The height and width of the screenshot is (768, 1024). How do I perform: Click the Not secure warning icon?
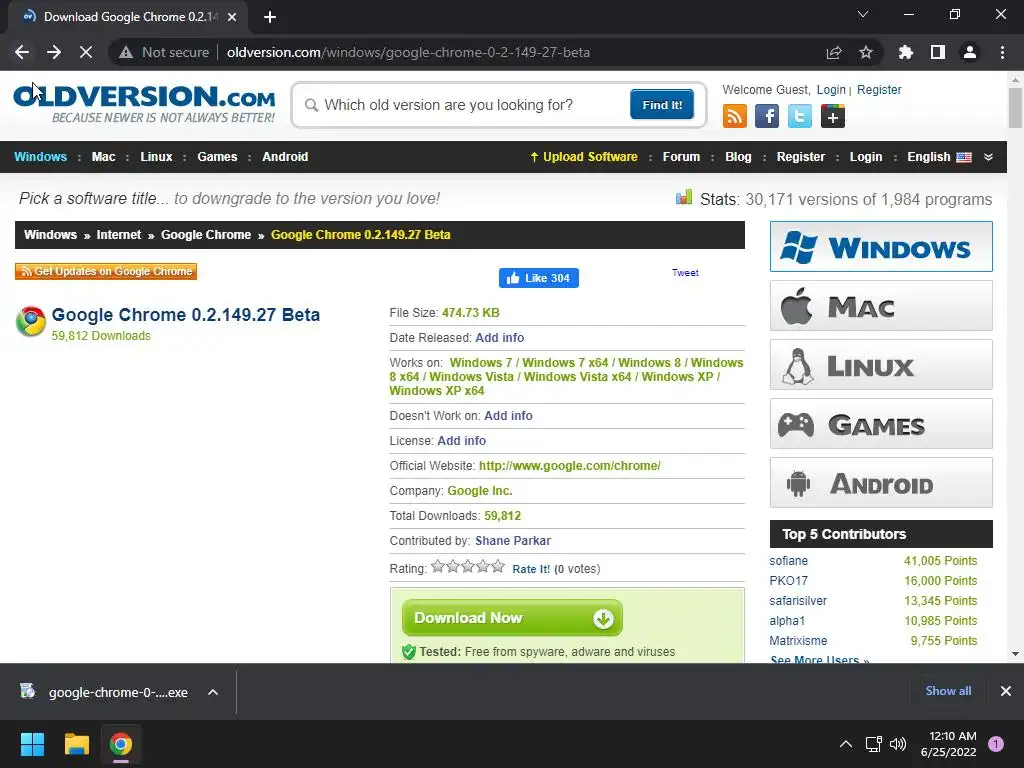pos(126,52)
